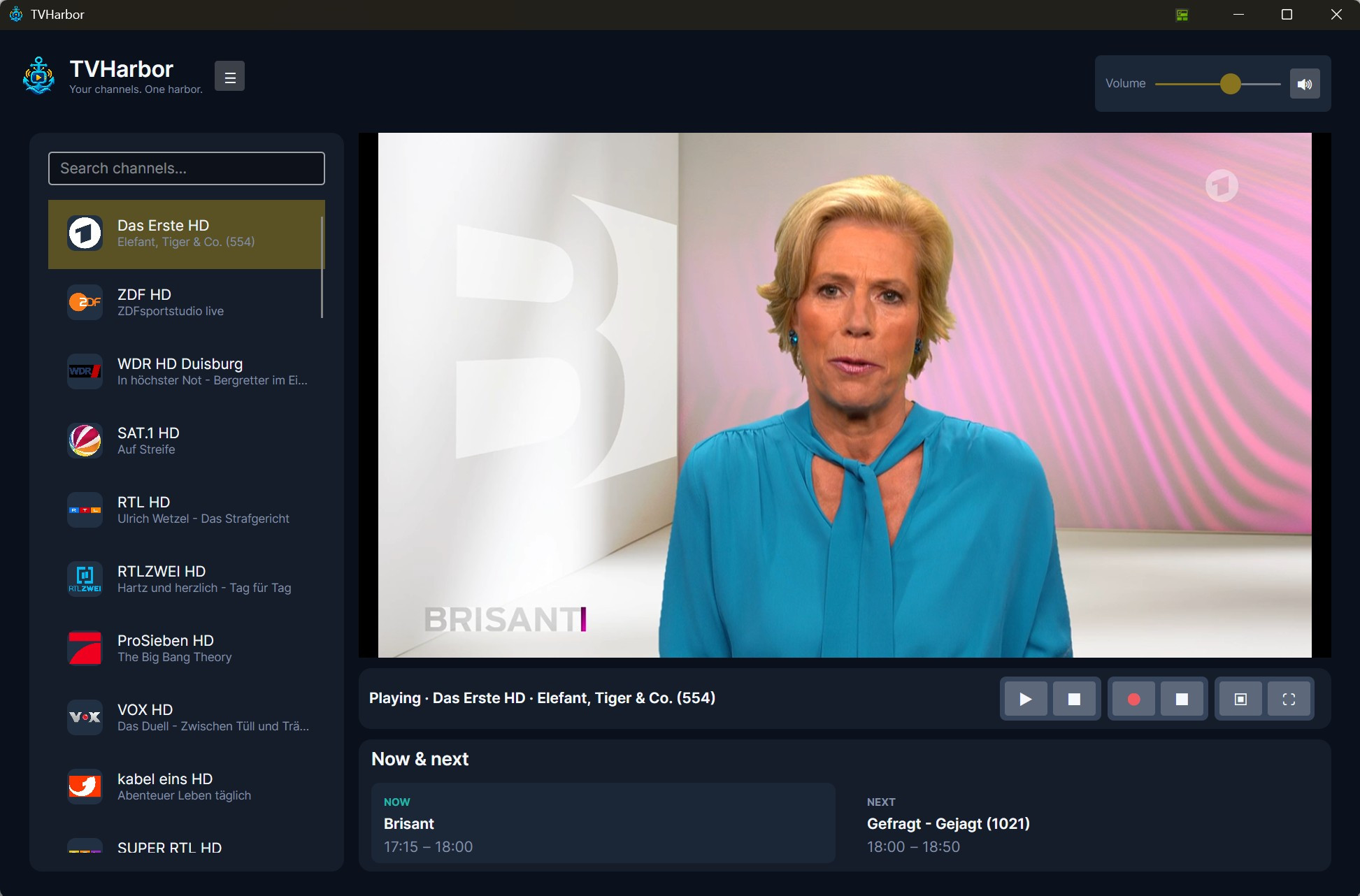Click tagline Your channels. One harbor.
The height and width of the screenshot is (896, 1360).
point(136,89)
